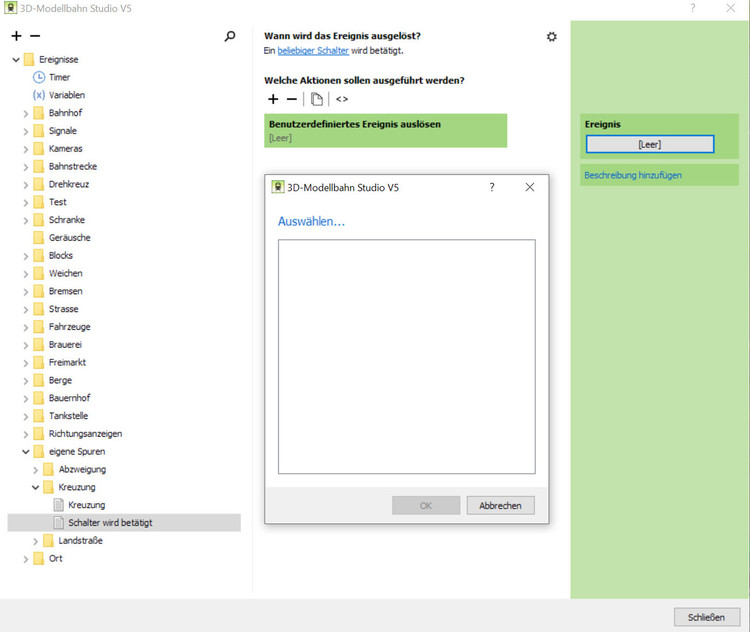Click the Variablen (x) icon
The width and height of the screenshot is (750, 632).
point(39,95)
